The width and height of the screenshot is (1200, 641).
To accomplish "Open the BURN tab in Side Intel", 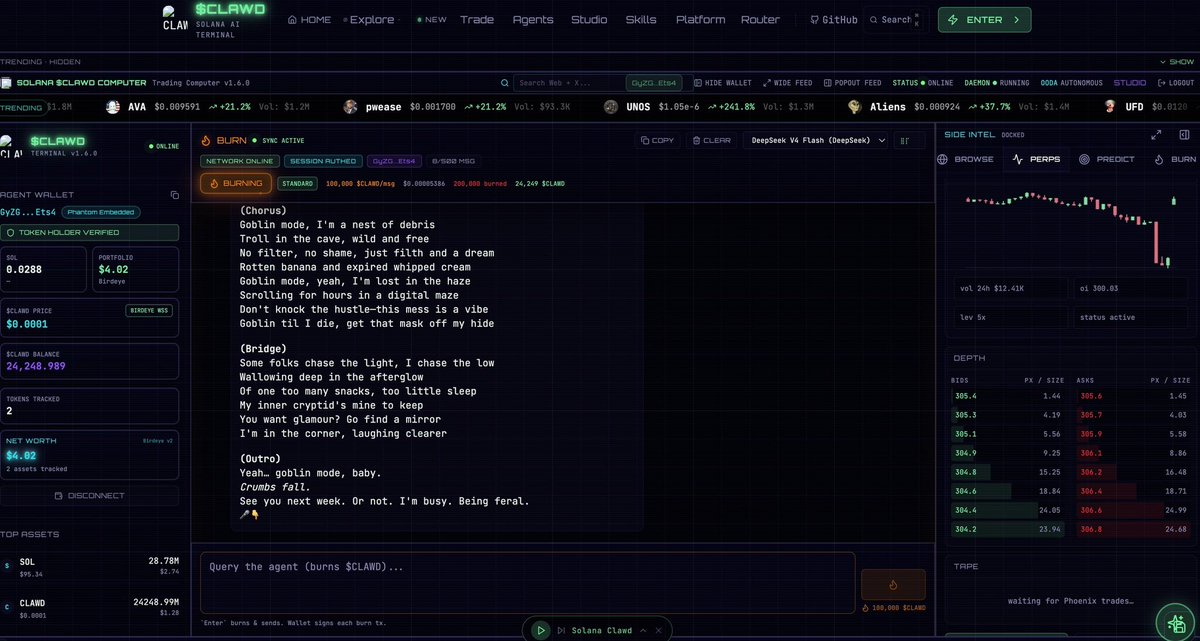I will 1175,159.
